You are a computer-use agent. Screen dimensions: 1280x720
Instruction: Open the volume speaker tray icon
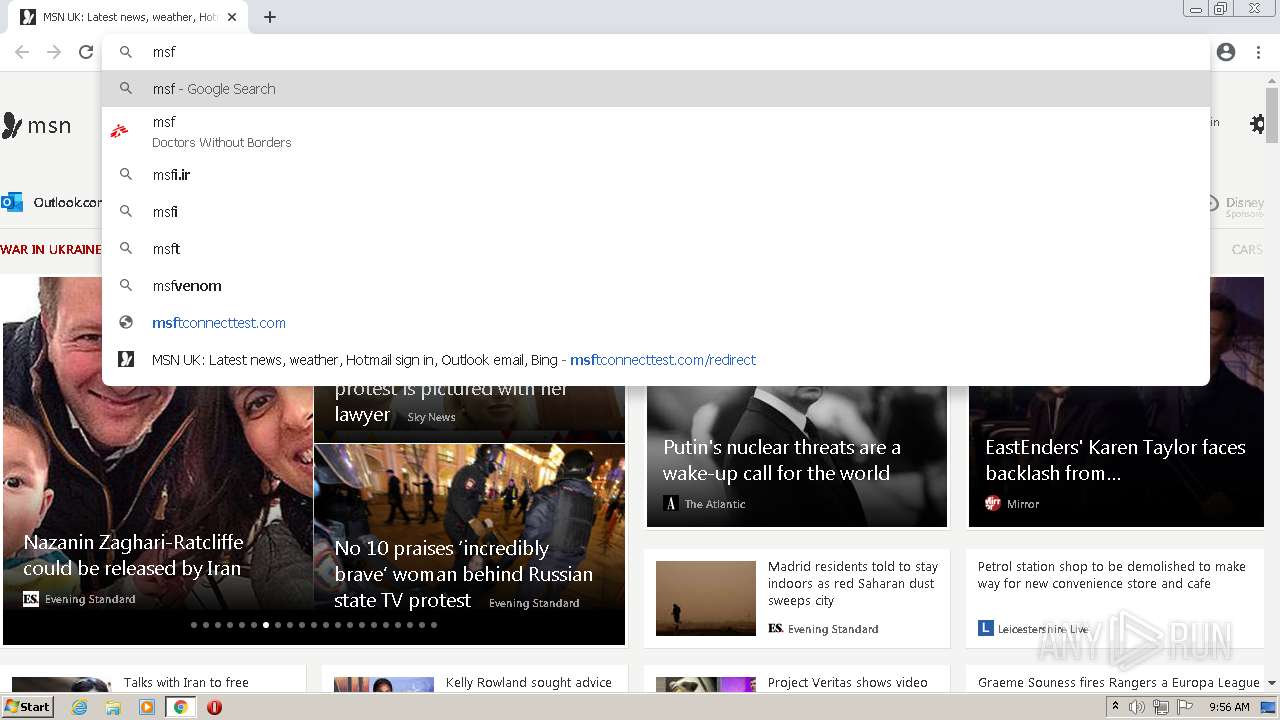click(1137, 707)
